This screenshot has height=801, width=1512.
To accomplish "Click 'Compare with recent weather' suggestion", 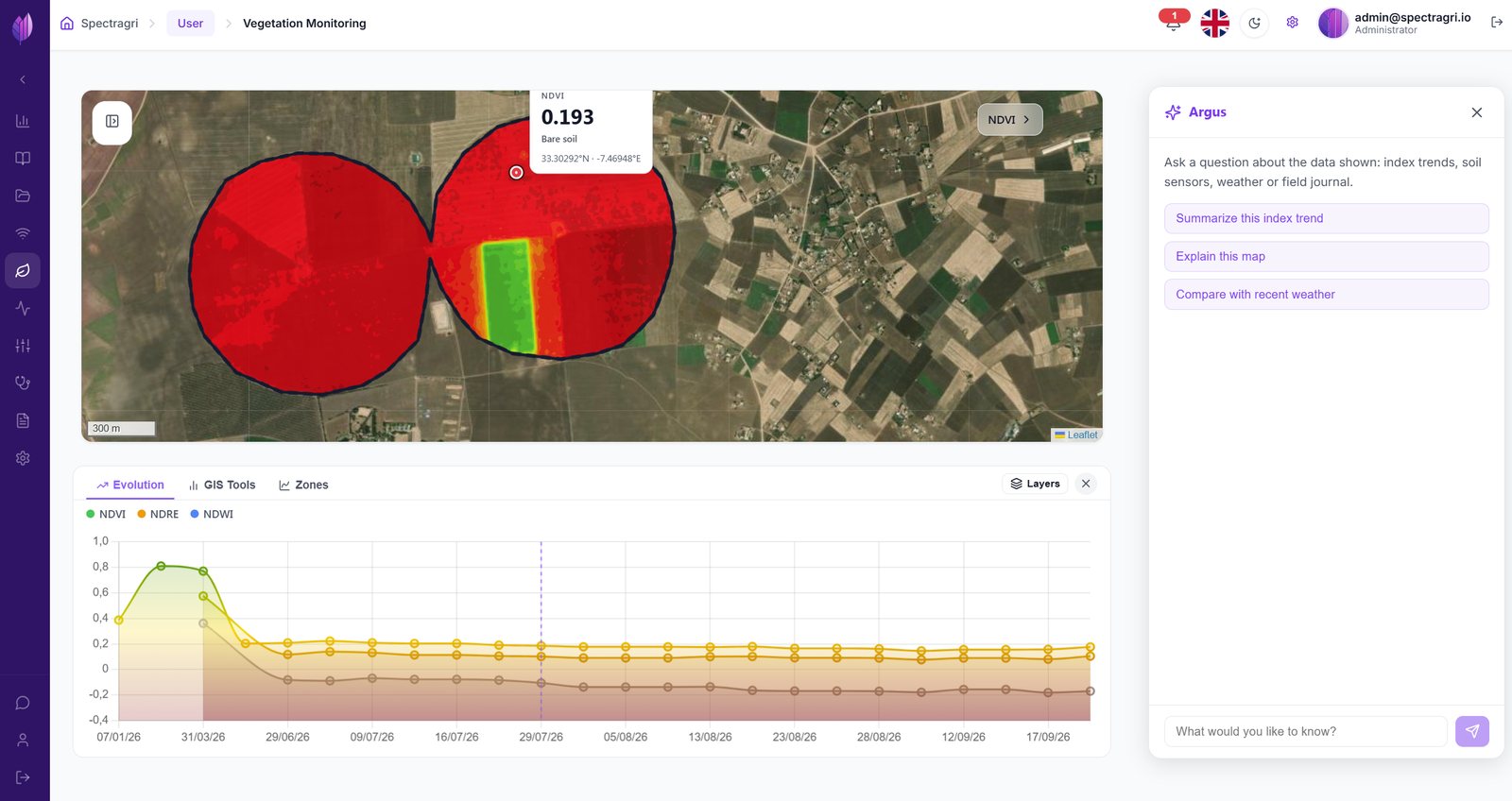I will tap(1327, 295).
